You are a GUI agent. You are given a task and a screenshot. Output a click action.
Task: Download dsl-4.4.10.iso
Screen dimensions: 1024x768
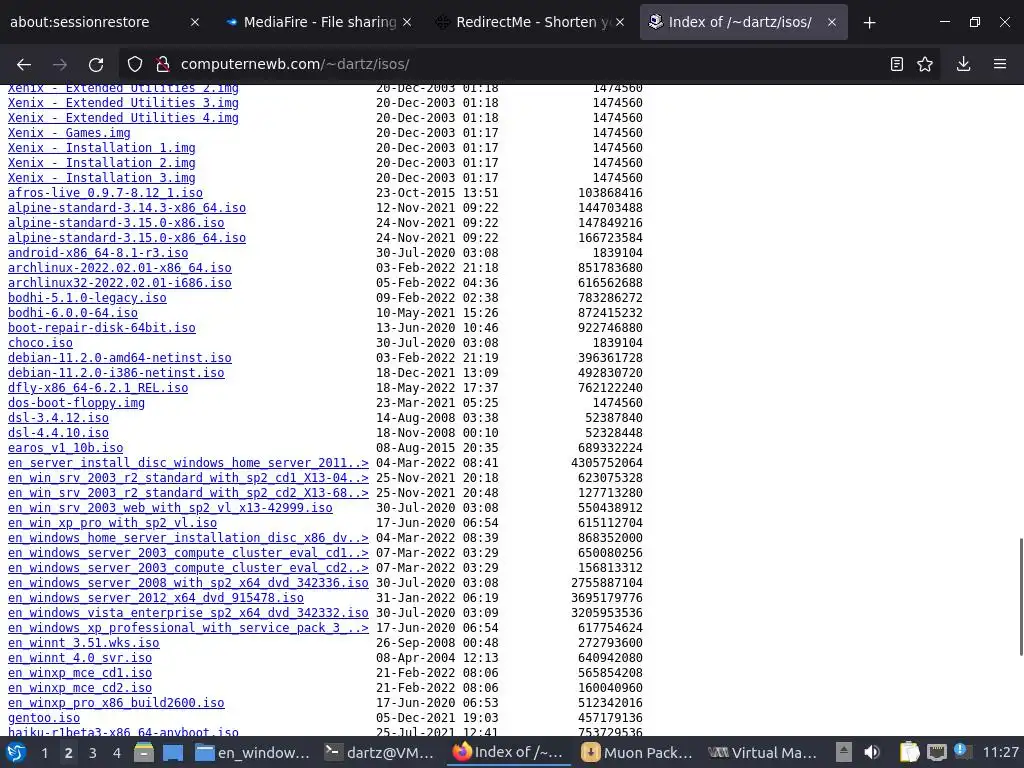tap(58, 433)
